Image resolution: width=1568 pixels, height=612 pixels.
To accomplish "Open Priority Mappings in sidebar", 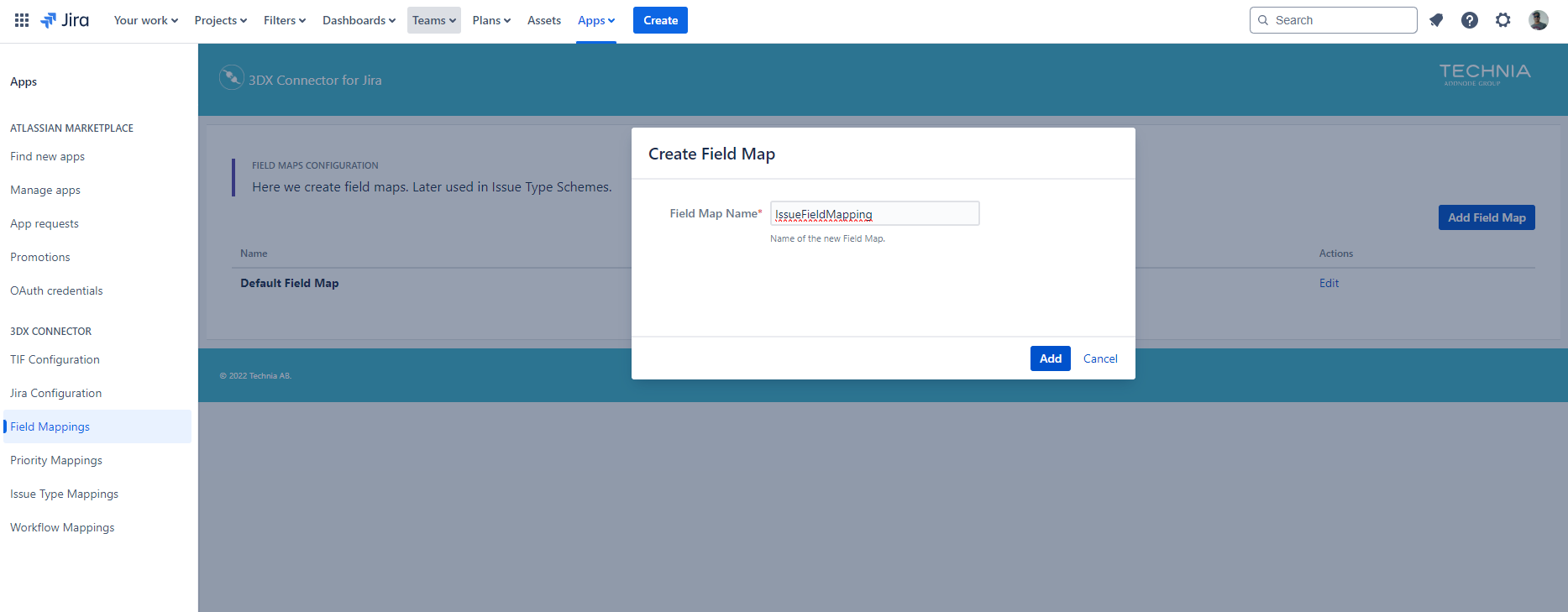I will coord(56,460).
